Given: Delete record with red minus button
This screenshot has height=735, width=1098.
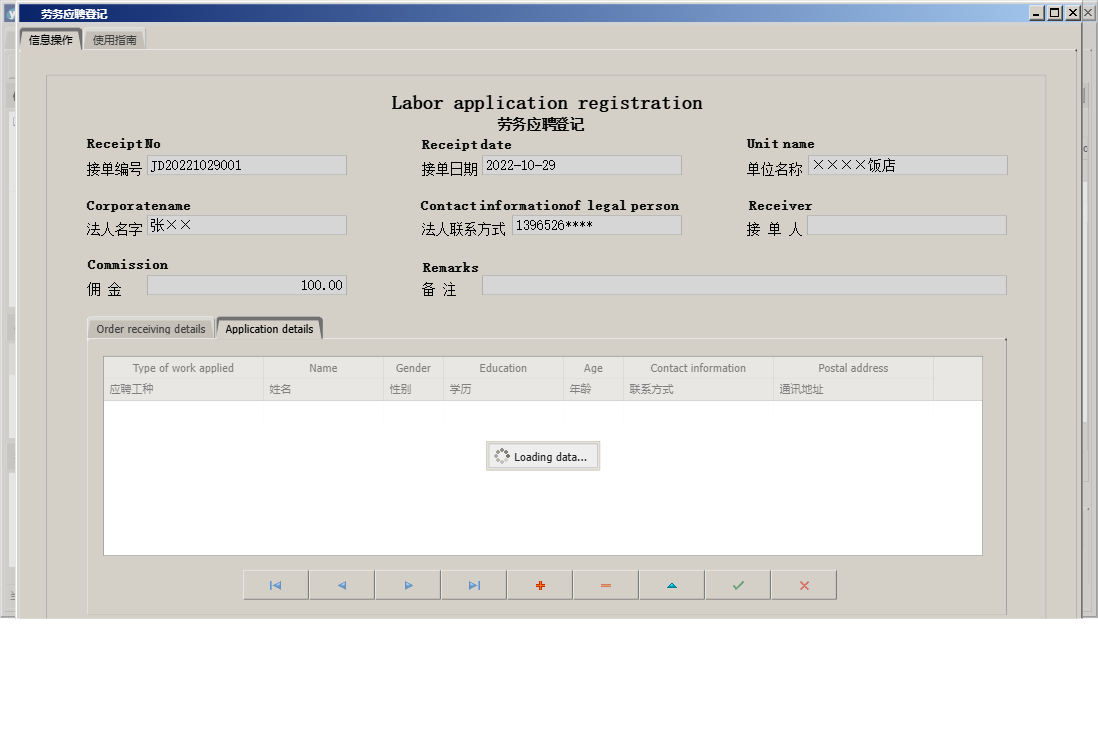Looking at the screenshot, I should click(605, 585).
